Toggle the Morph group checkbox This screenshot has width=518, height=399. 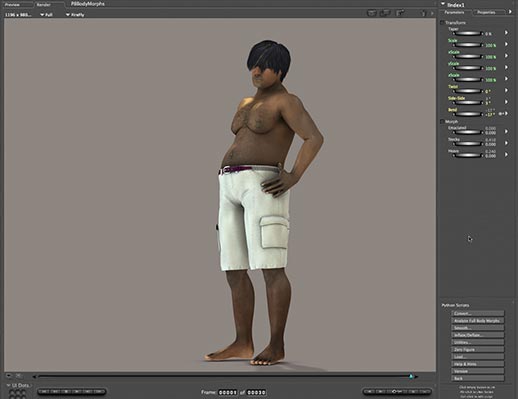tap(442, 122)
